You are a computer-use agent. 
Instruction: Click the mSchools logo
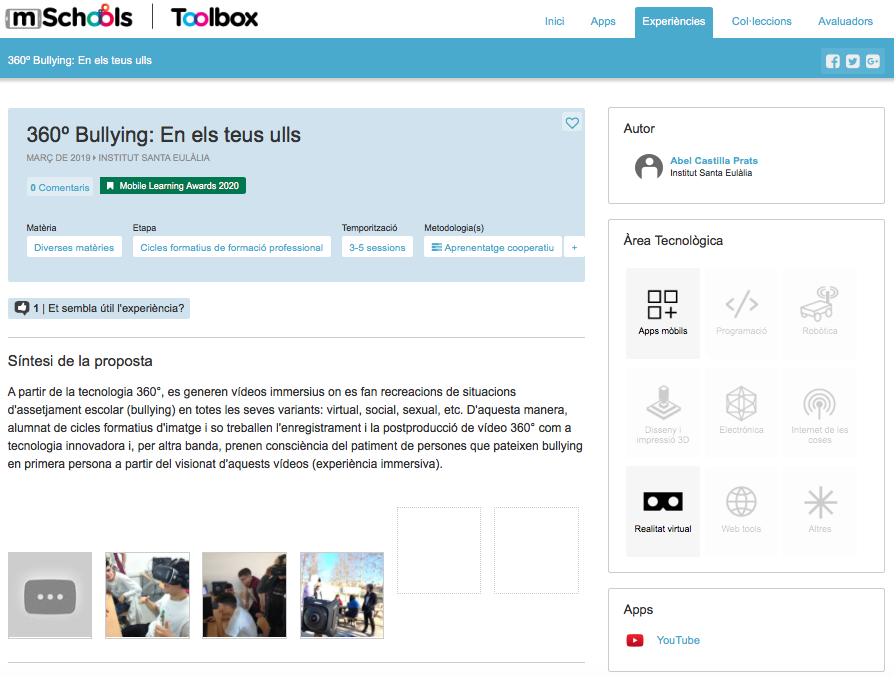coord(69,17)
